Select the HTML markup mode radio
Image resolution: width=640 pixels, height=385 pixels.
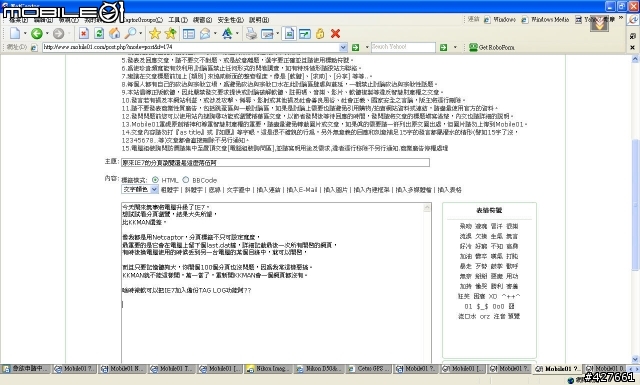(156, 180)
